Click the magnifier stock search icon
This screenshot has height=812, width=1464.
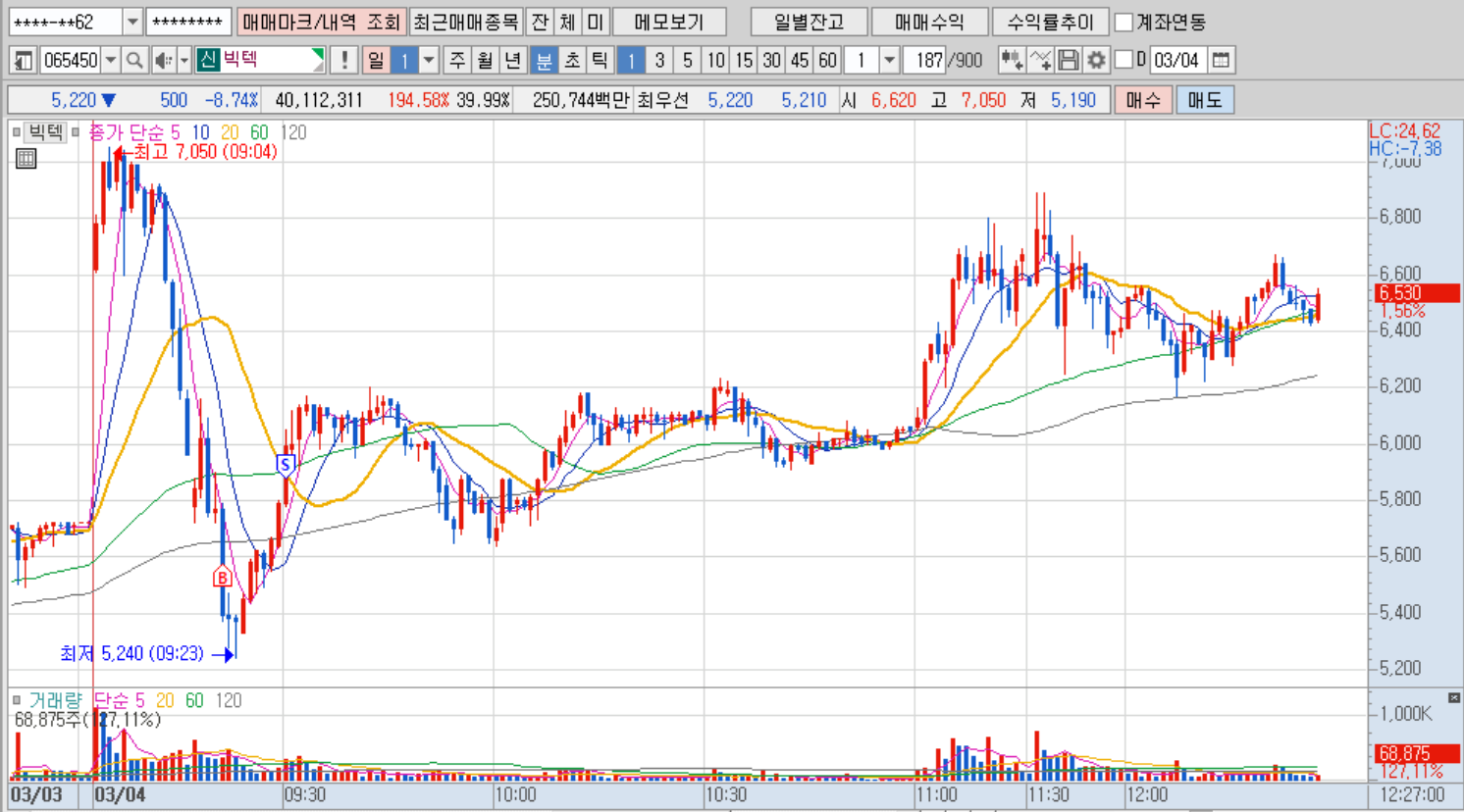pyautogui.click(x=134, y=61)
